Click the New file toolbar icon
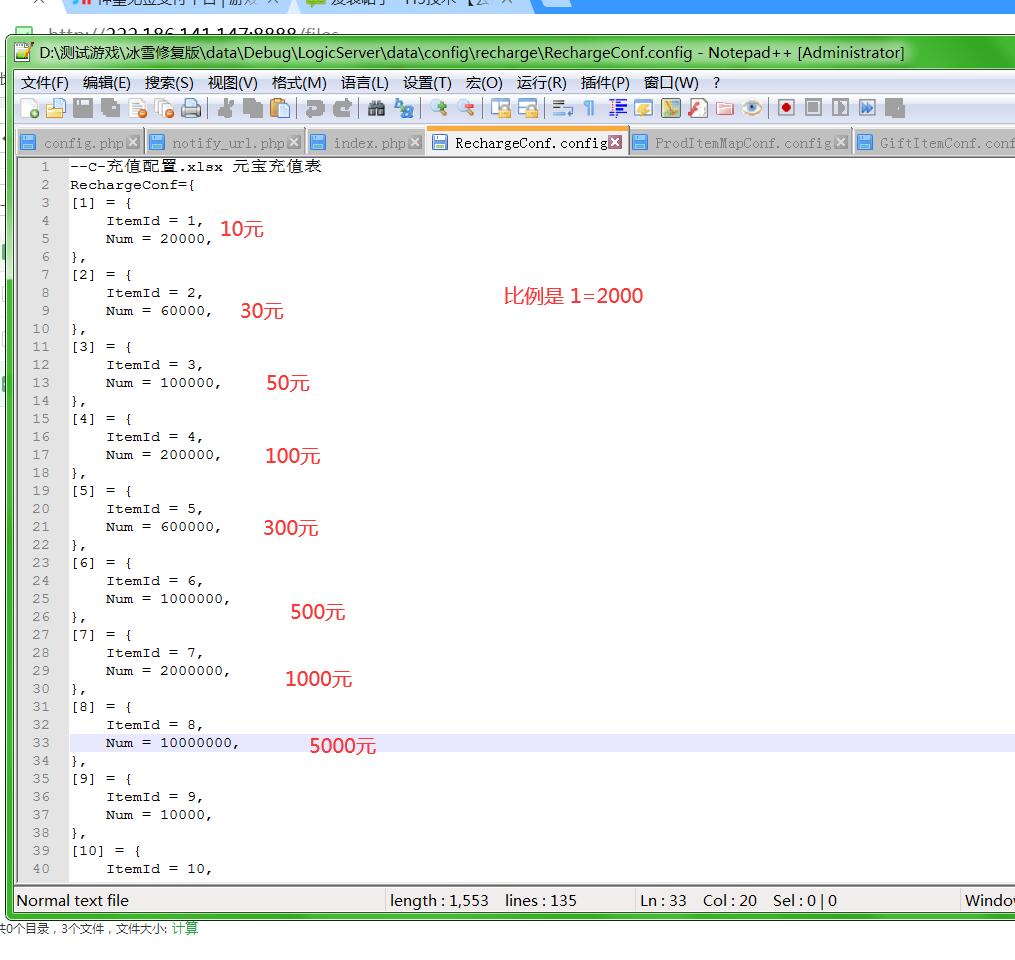 click(x=30, y=108)
